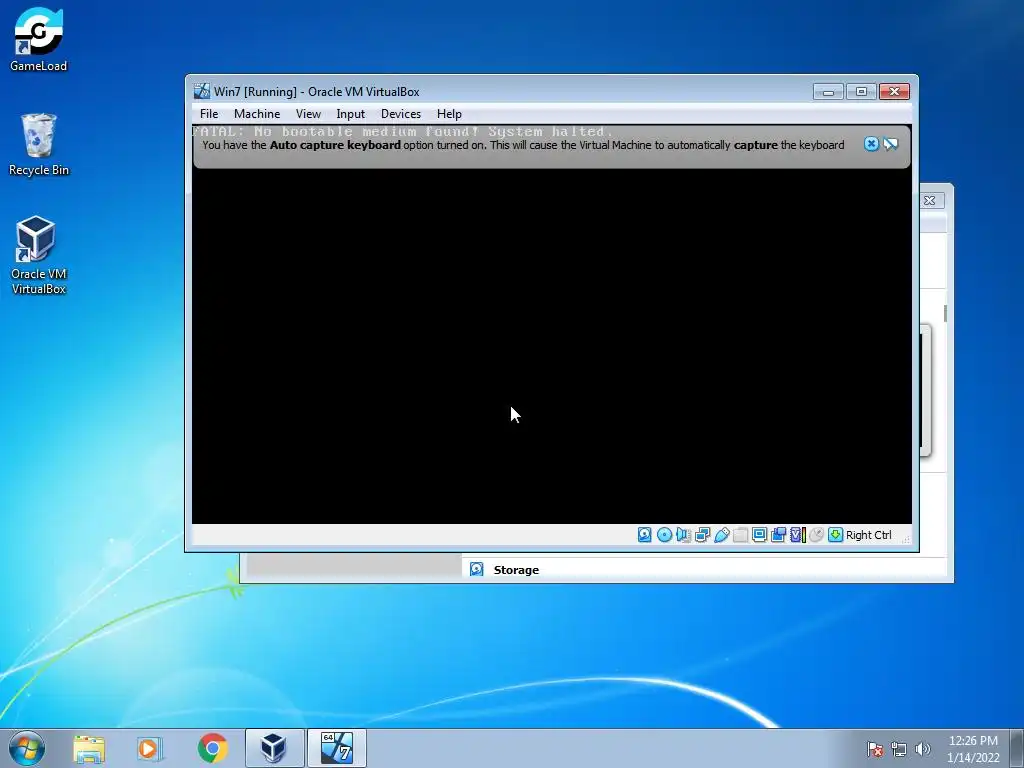The height and width of the screenshot is (768, 1024).
Task: Open the hard disk activity indicator in status bar
Action: (645, 535)
